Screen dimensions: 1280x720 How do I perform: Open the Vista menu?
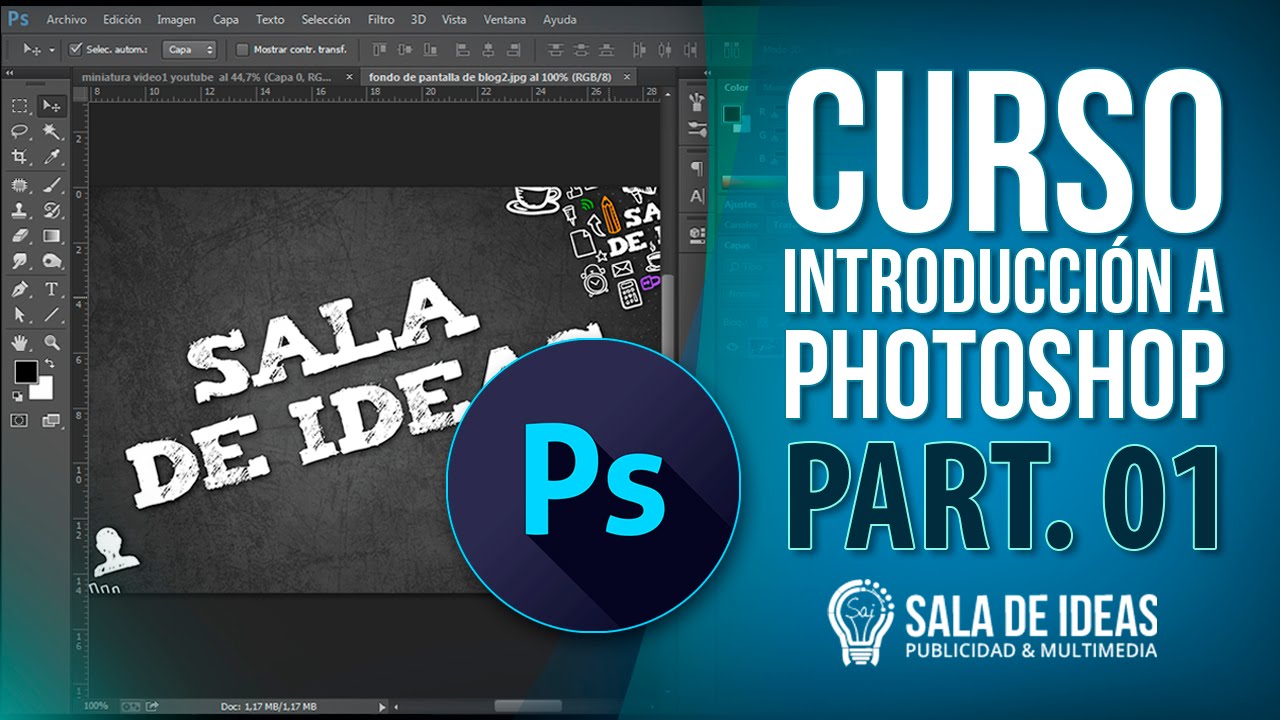coord(454,19)
